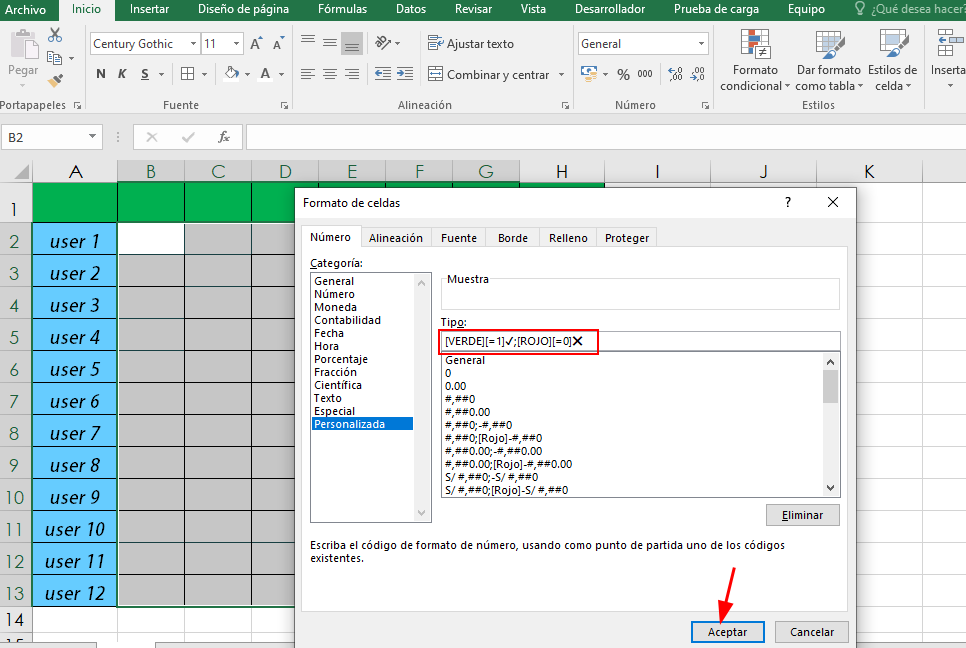Switch to the Alineación dialog tab
Viewport: 966px width, 648px height.
tap(396, 238)
